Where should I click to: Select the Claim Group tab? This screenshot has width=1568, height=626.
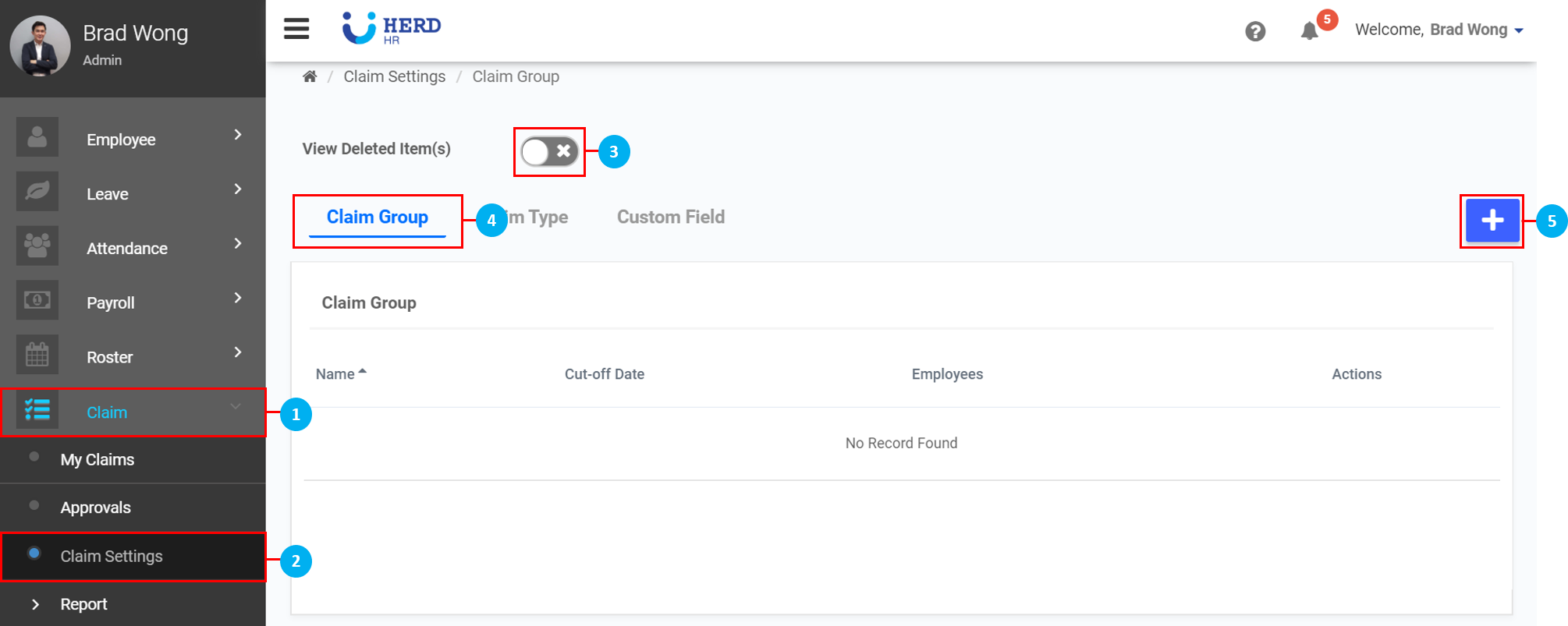(x=378, y=218)
